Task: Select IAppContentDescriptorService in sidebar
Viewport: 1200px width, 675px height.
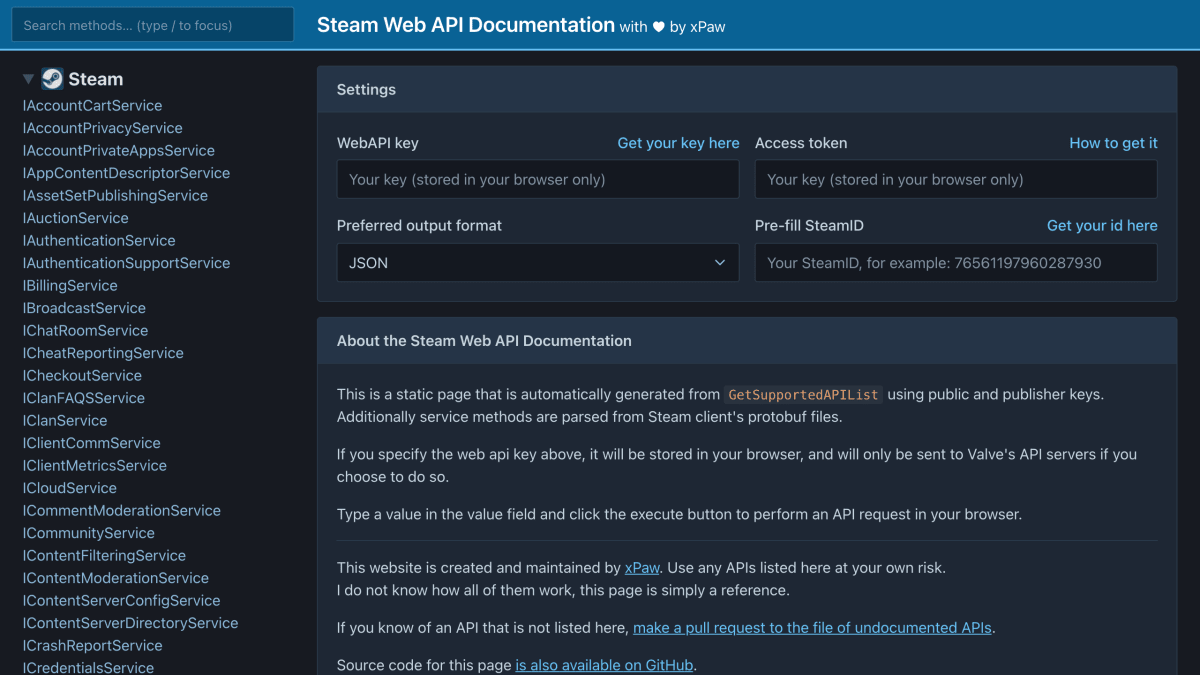Action: pyautogui.click(x=126, y=173)
